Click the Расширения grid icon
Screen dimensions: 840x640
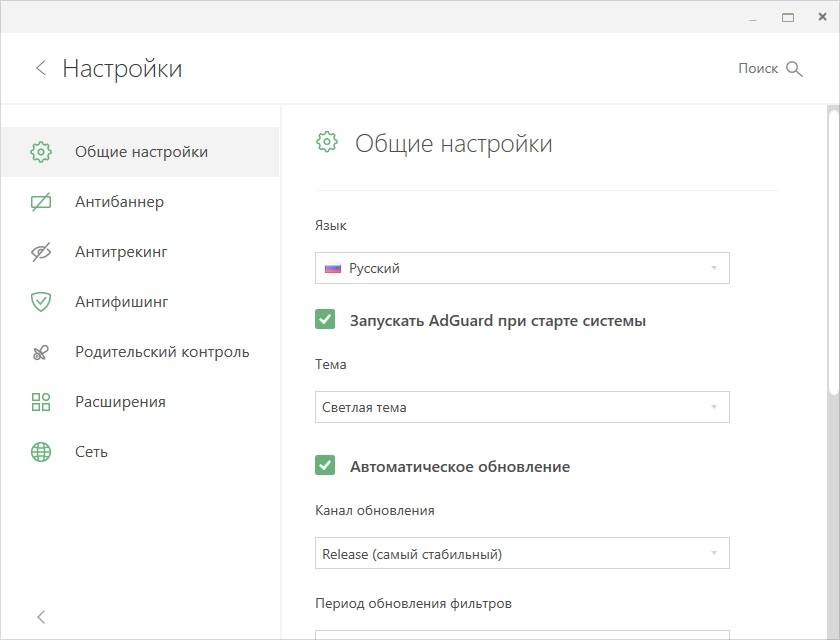pyautogui.click(x=41, y=402)
